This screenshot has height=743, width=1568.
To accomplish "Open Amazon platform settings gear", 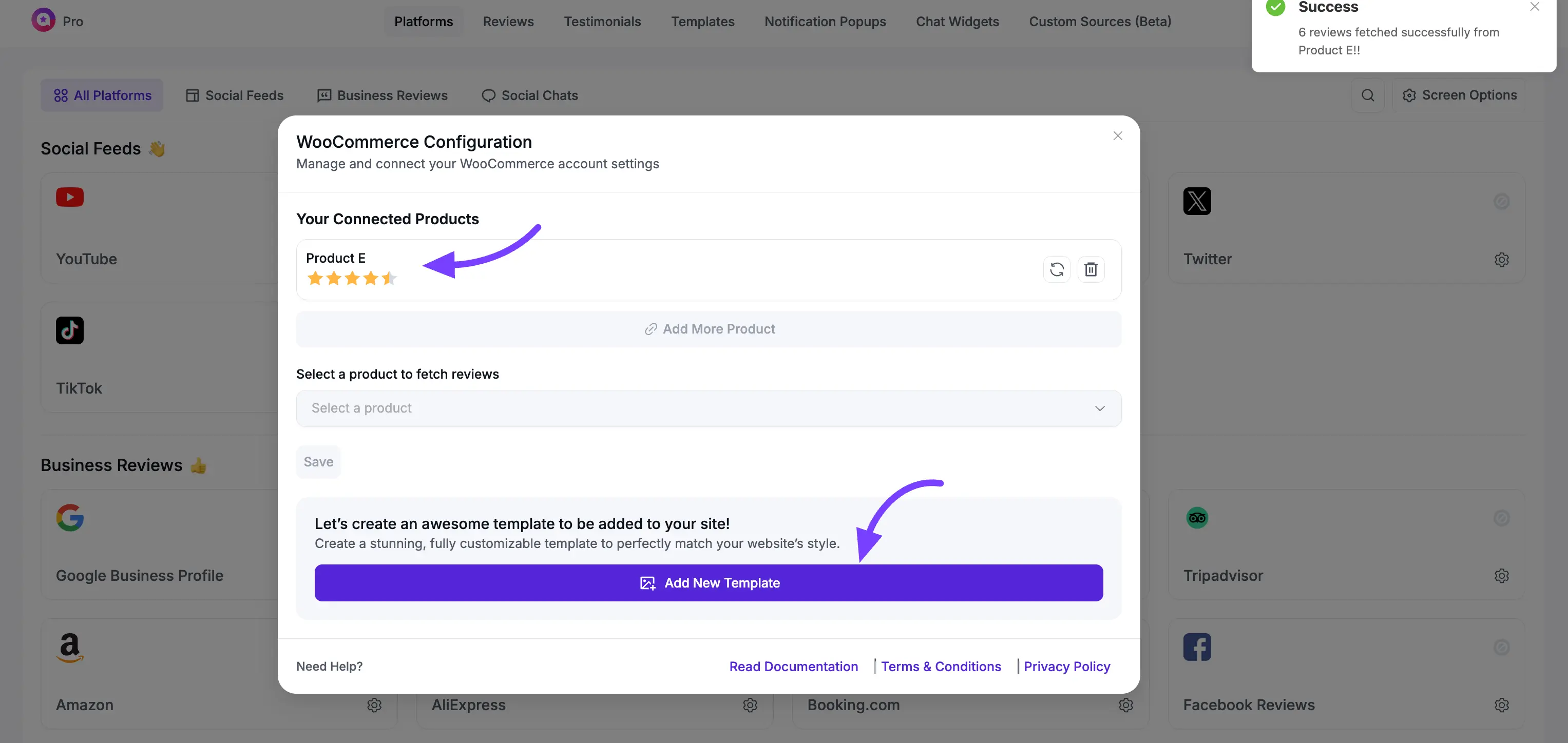I will pos(374,705).
